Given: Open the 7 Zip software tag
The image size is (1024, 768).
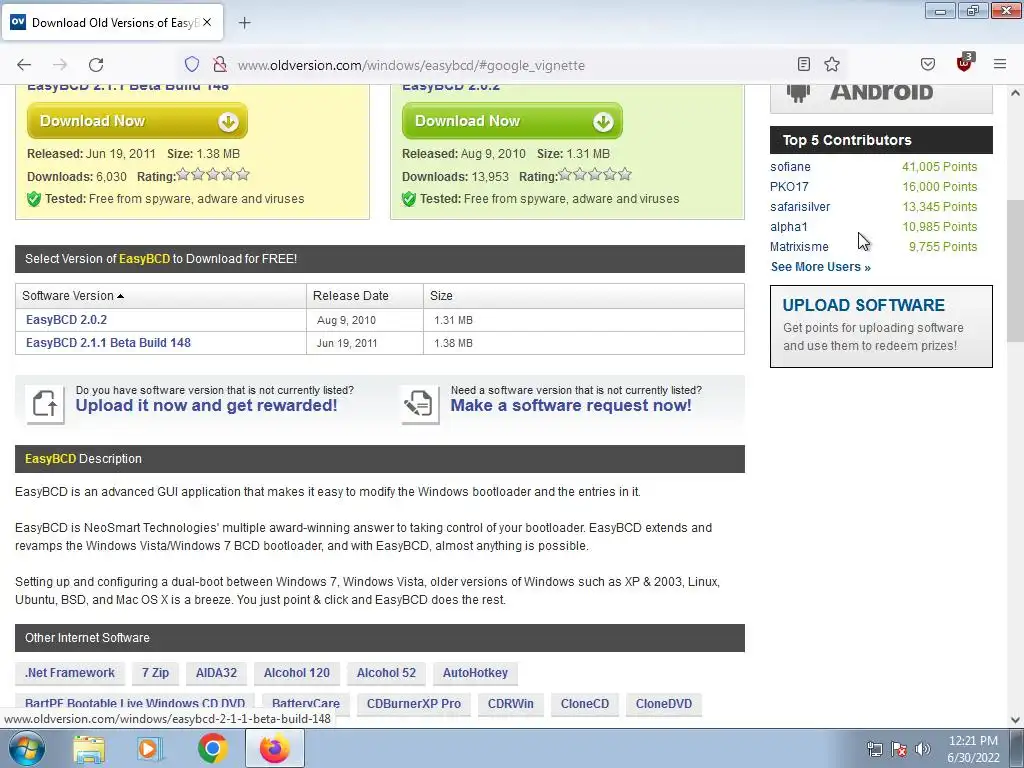Looking at the screenshot, I should (x=155, y=673).
